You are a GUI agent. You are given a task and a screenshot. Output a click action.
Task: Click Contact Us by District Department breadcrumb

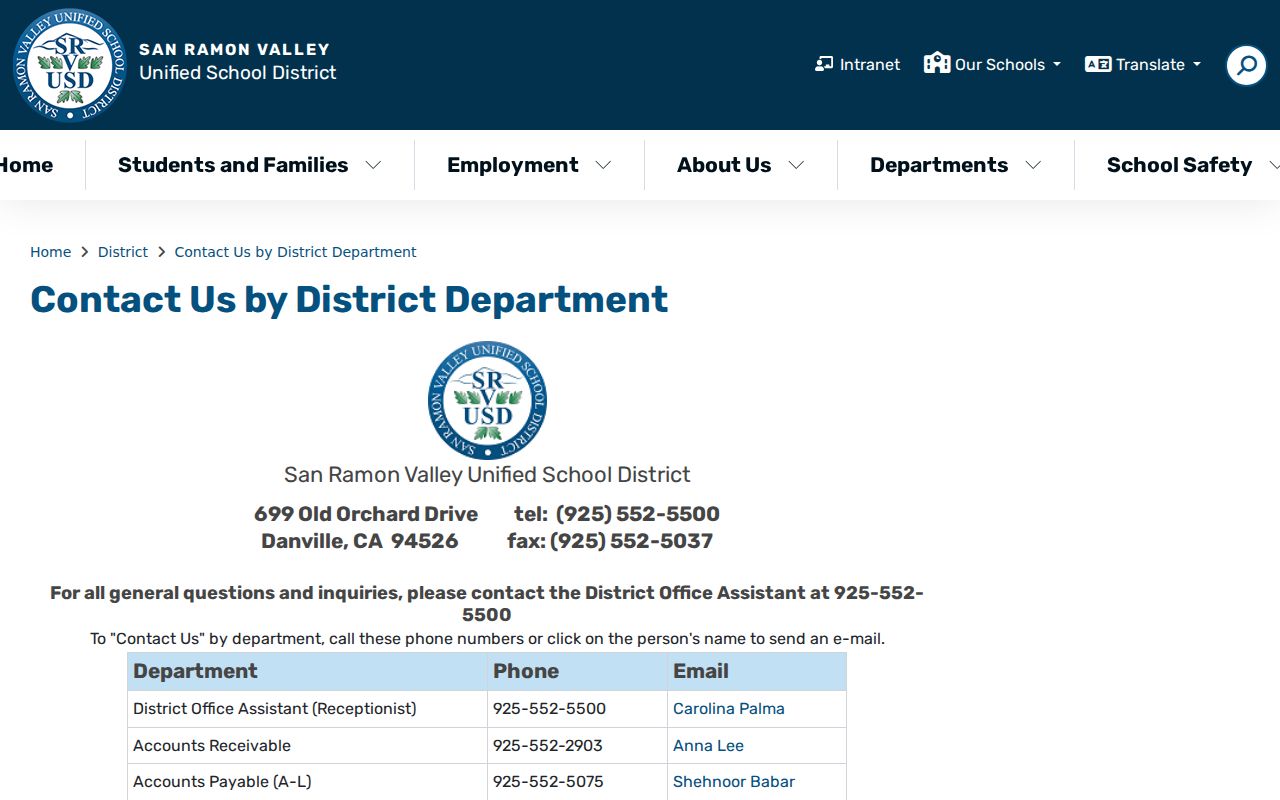click(295, 252)
